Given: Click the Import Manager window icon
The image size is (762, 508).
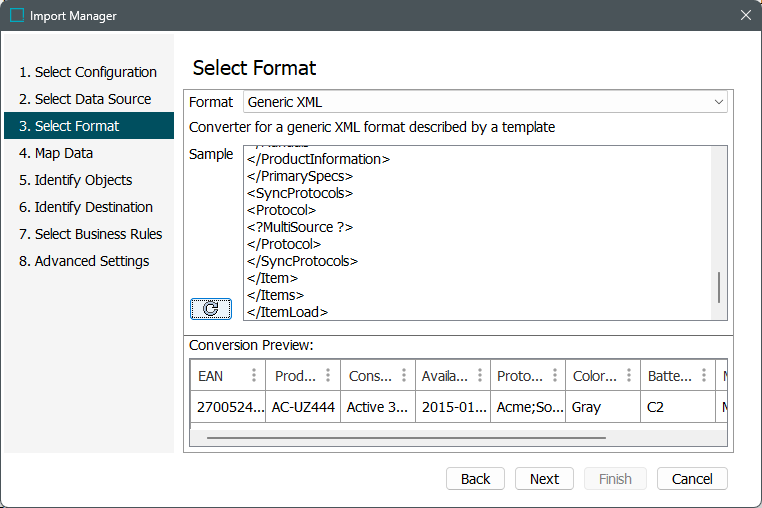Looking at the screenshot, I should click(x=17, y=16).
